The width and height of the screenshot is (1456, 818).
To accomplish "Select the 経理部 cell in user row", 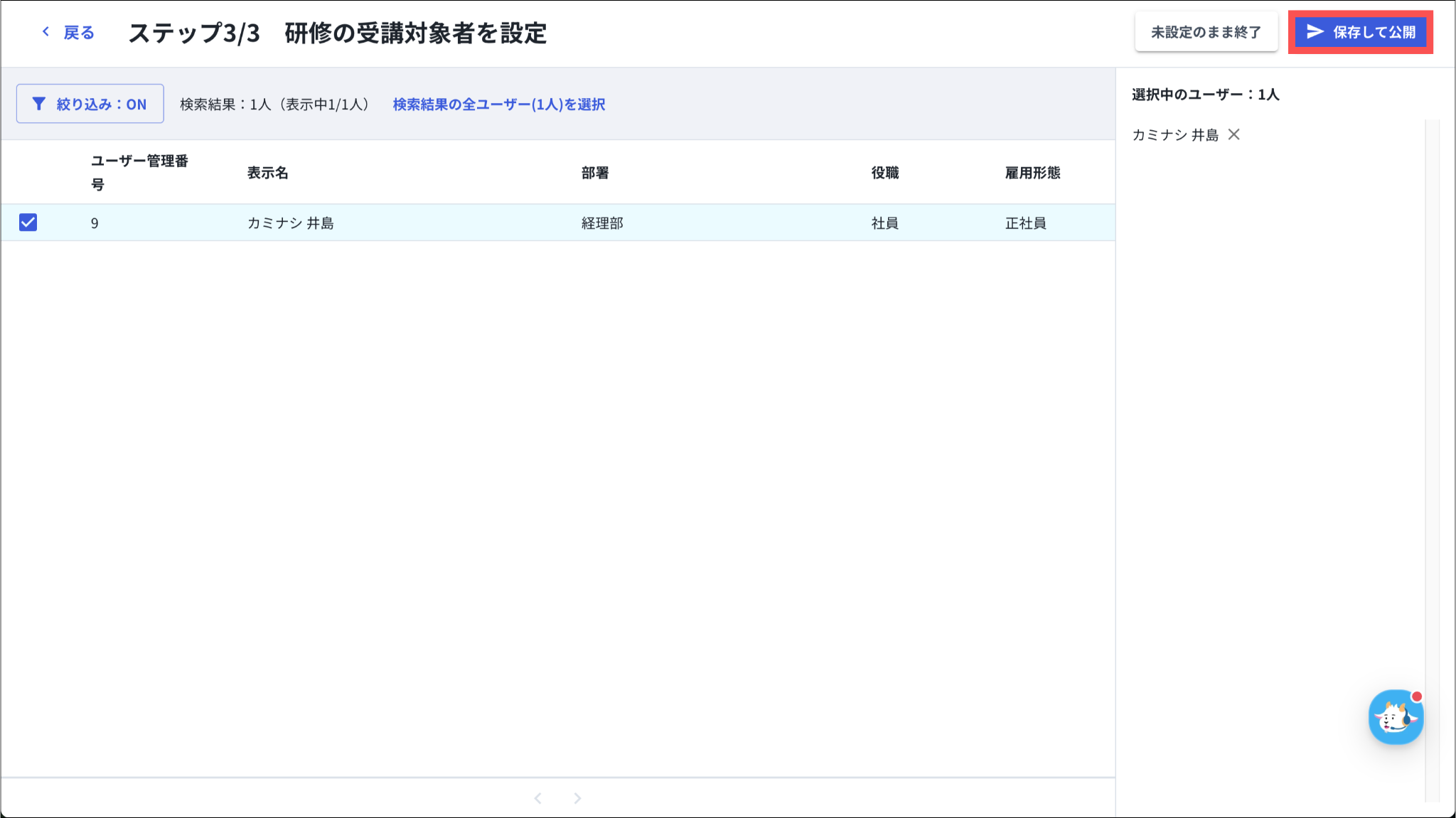I will pos(602,223).
